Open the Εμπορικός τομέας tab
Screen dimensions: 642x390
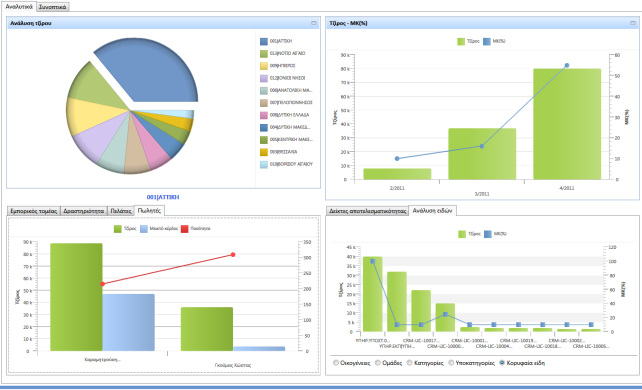34,211
